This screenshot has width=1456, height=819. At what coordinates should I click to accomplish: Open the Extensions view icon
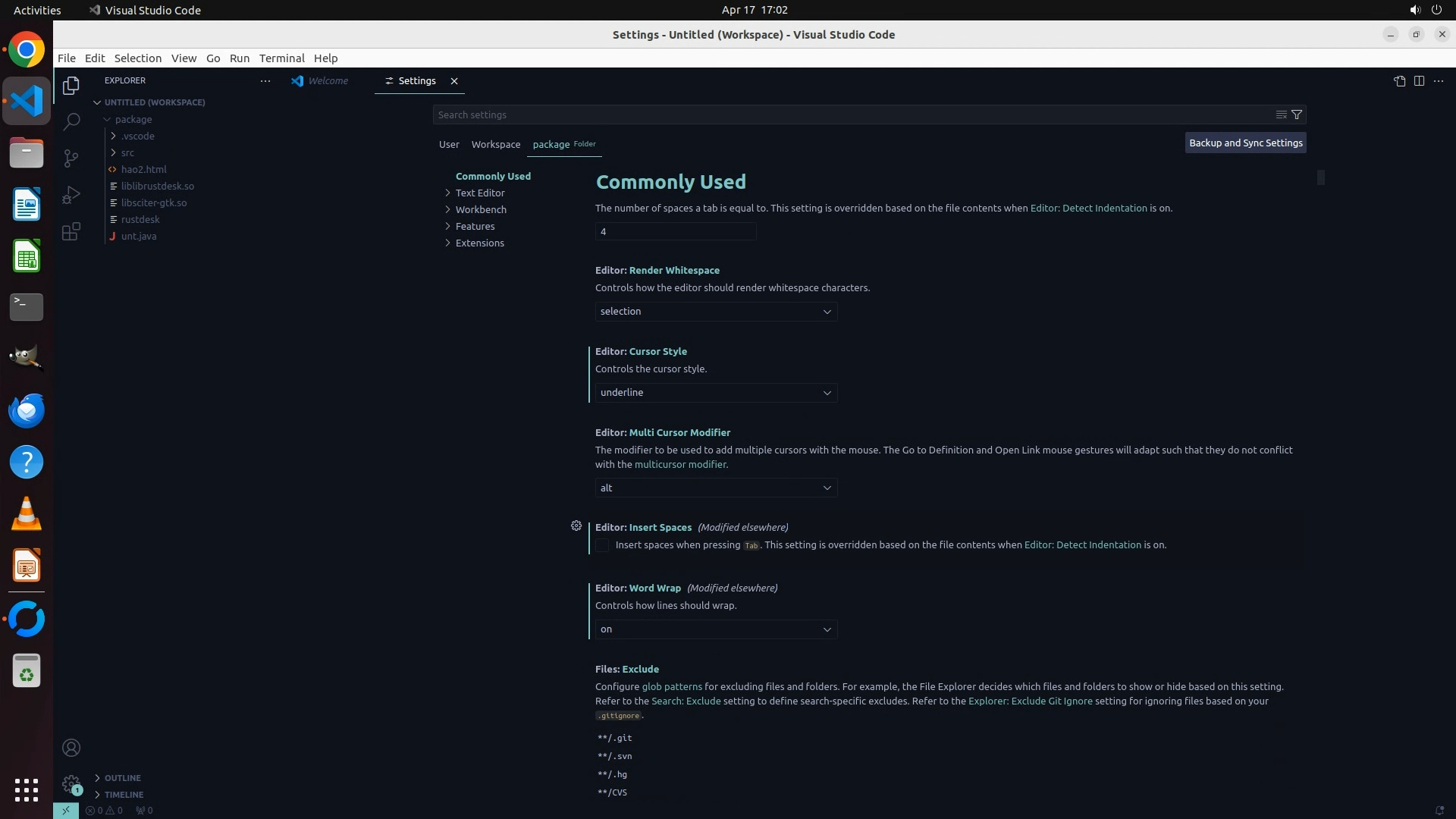(71, 232)
